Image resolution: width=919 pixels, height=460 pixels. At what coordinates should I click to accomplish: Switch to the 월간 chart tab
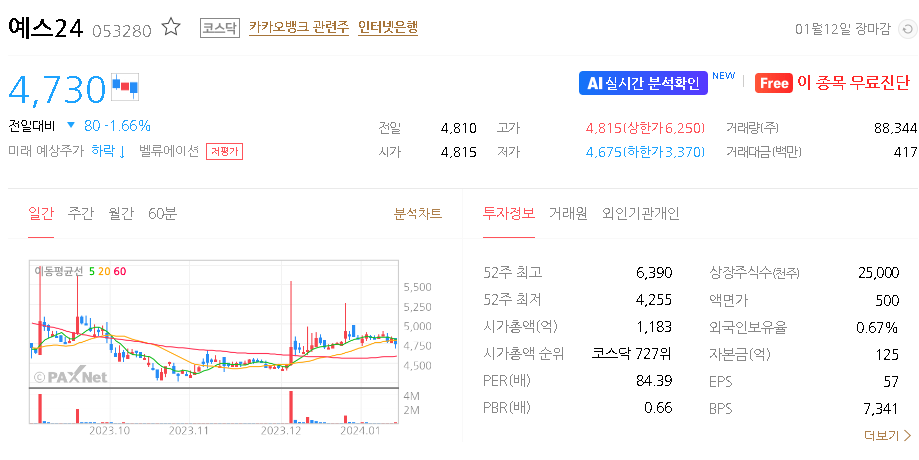click(121, 214)
